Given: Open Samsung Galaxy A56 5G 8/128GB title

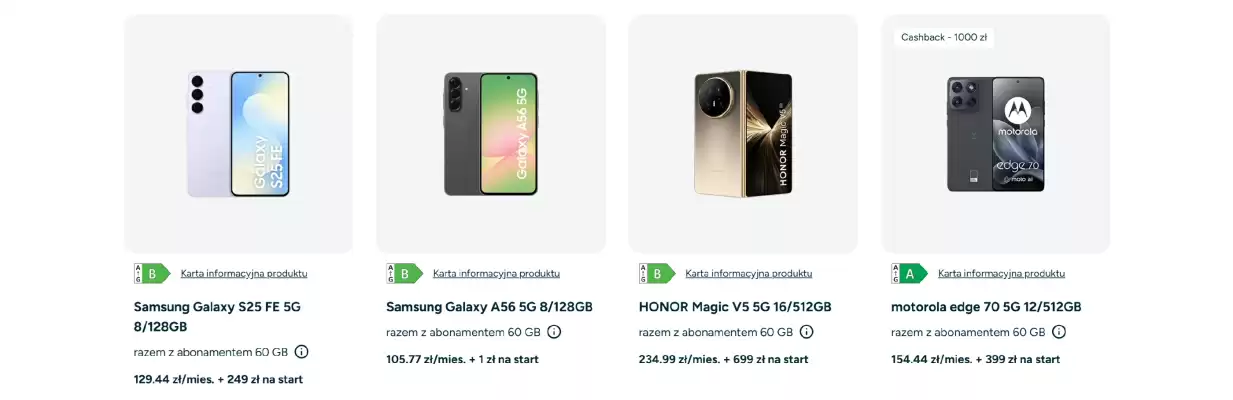Looking at the screenshot, I should (489, 307).
